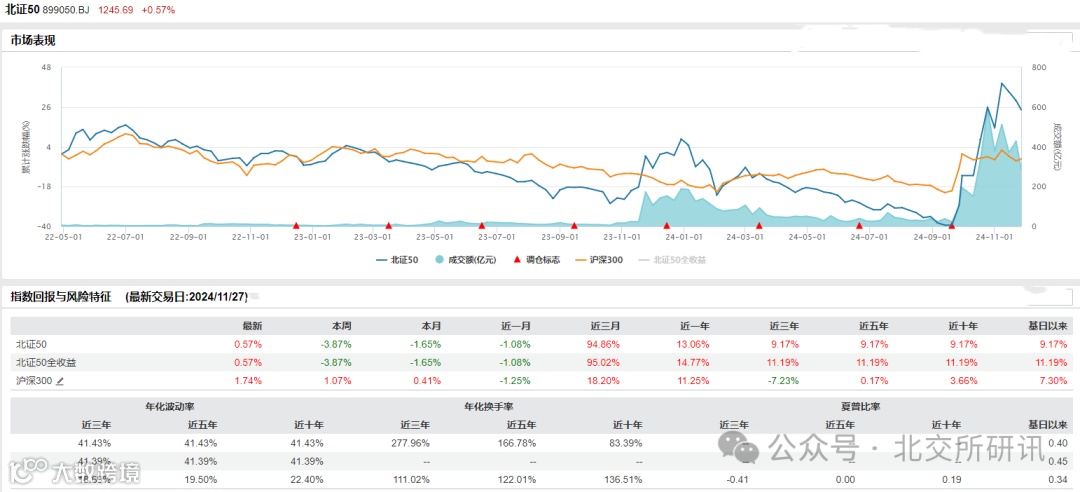Click the 市场表现 section title
The width and height of the screenshot is (1080, 492).
(32, 41)
